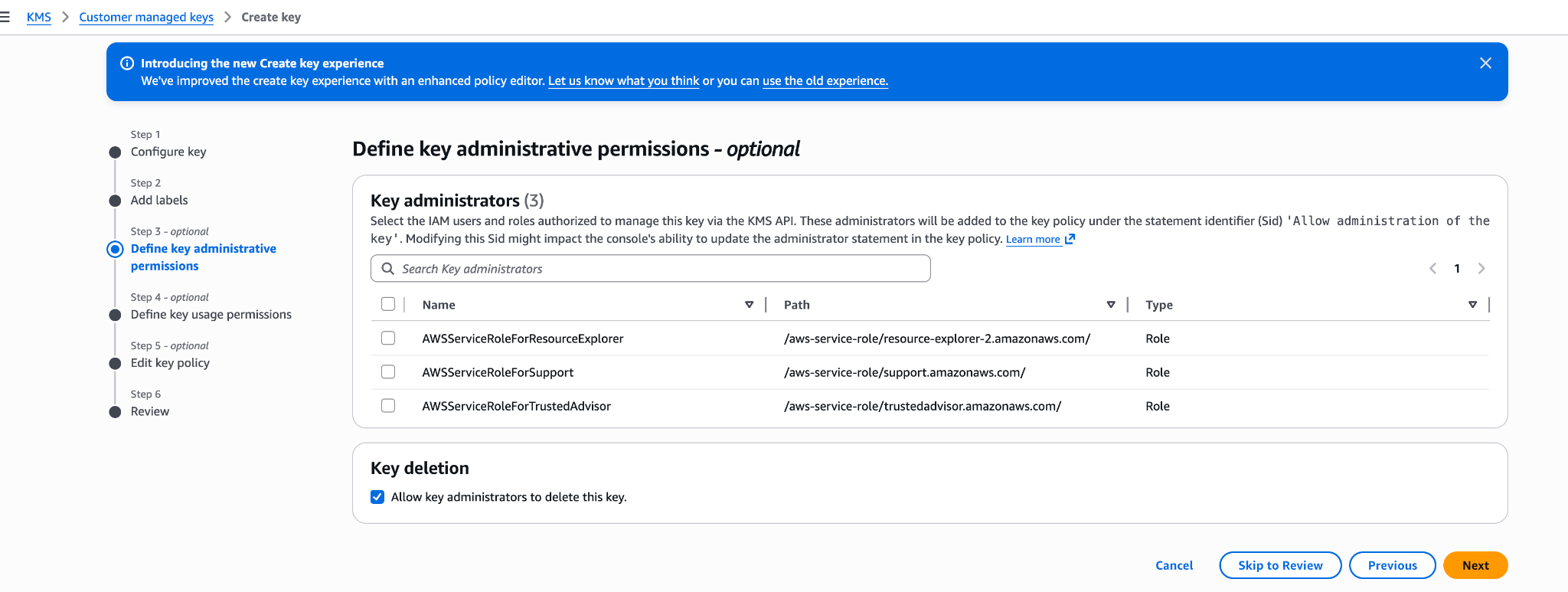Click AWSServiceRoleForTrustedAdvisor name
This screenshot has width=1568, height=592.
[517, 406]
